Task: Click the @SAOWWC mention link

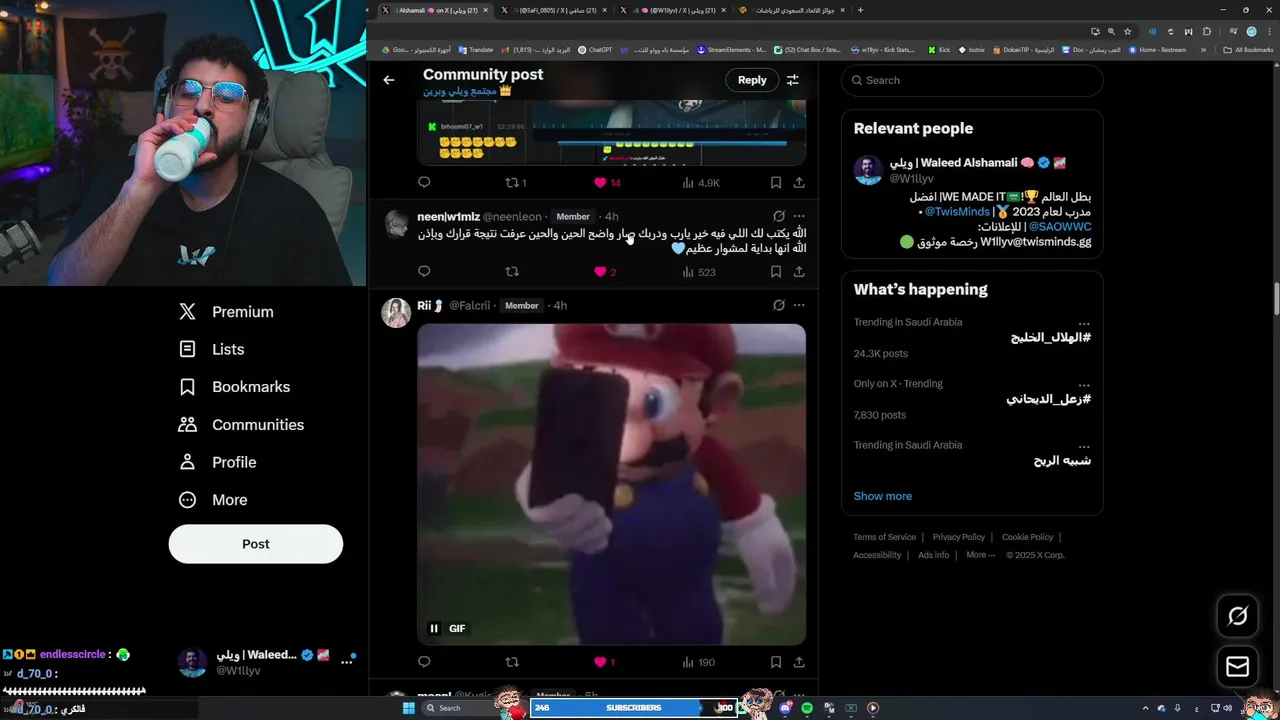Action: pyautogui.click(x=1060, y=227)
